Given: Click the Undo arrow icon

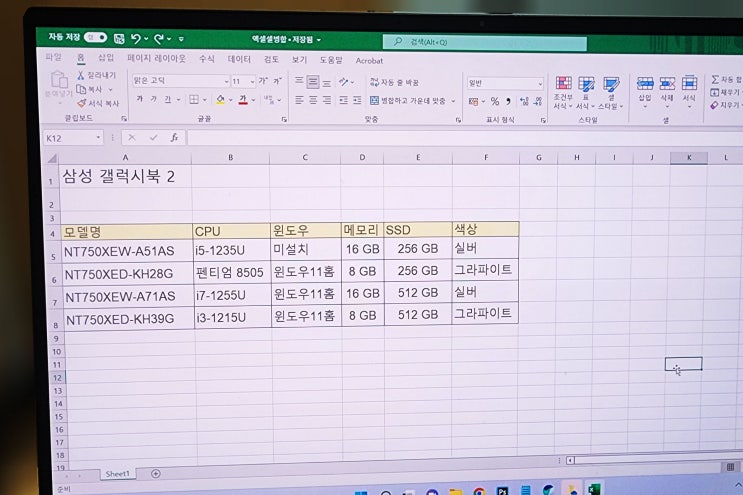Looking at the screenshot, I should pyautogui.click(x=136, y=39).
